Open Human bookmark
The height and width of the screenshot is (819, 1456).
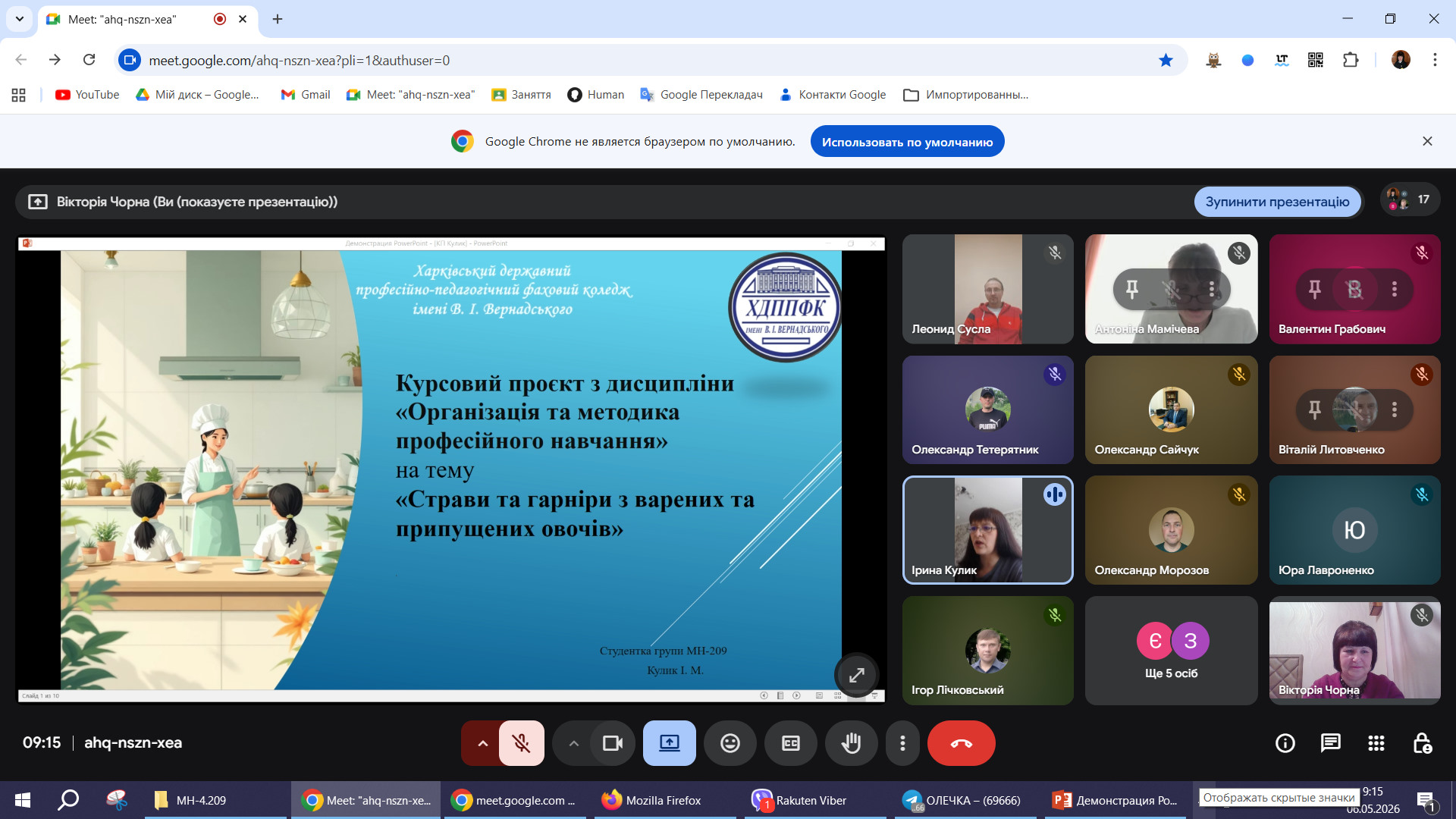tap(596, 95)
